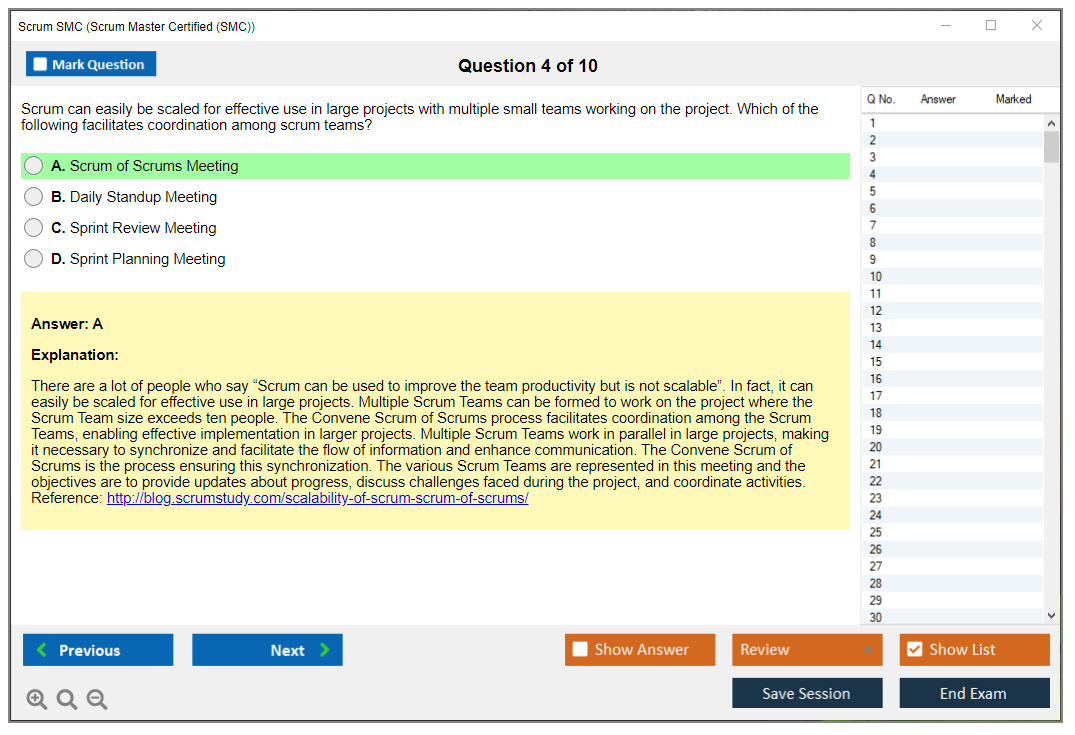
Task: Click the zoom in magnifier icon
Action: [x=36, y=700]
